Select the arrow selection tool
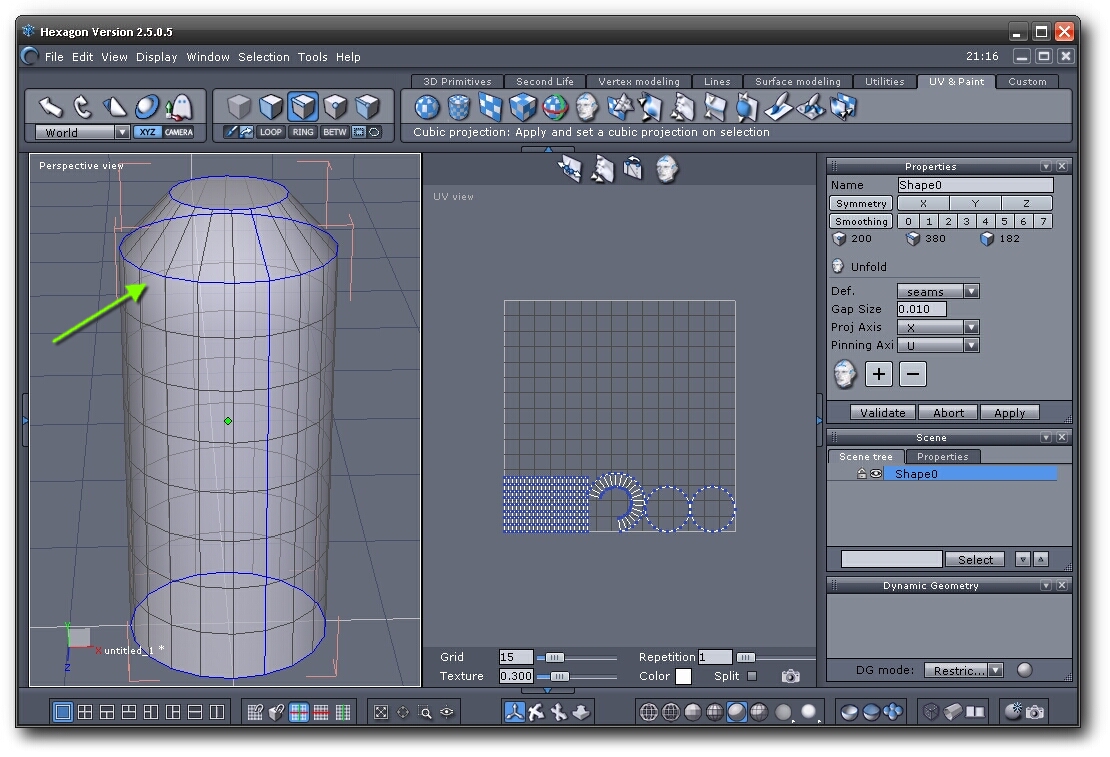The height and width of the screenshot is (757, 1110). tap(50, 106)
